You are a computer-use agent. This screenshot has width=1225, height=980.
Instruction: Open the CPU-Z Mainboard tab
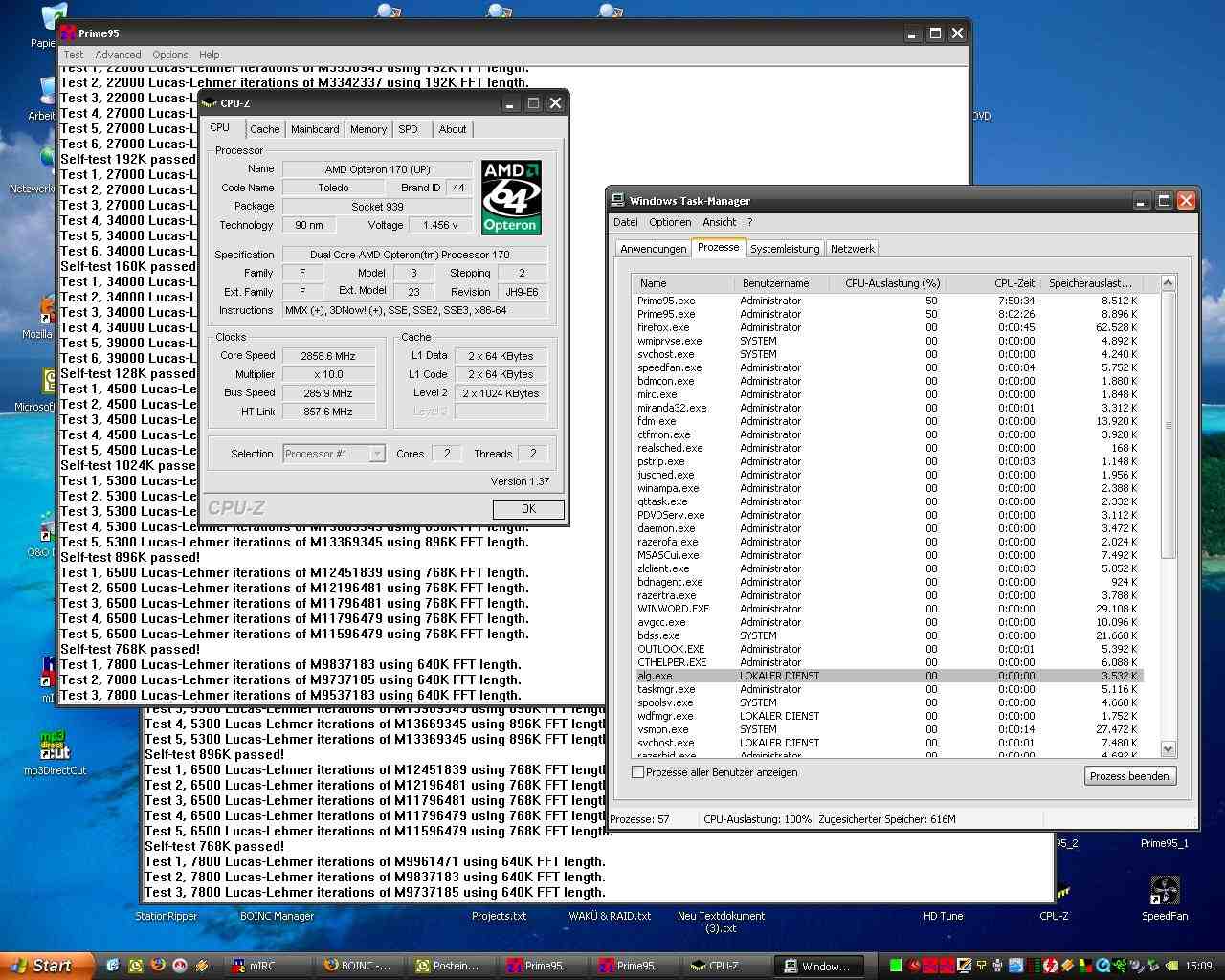click(x=315, y=129)
